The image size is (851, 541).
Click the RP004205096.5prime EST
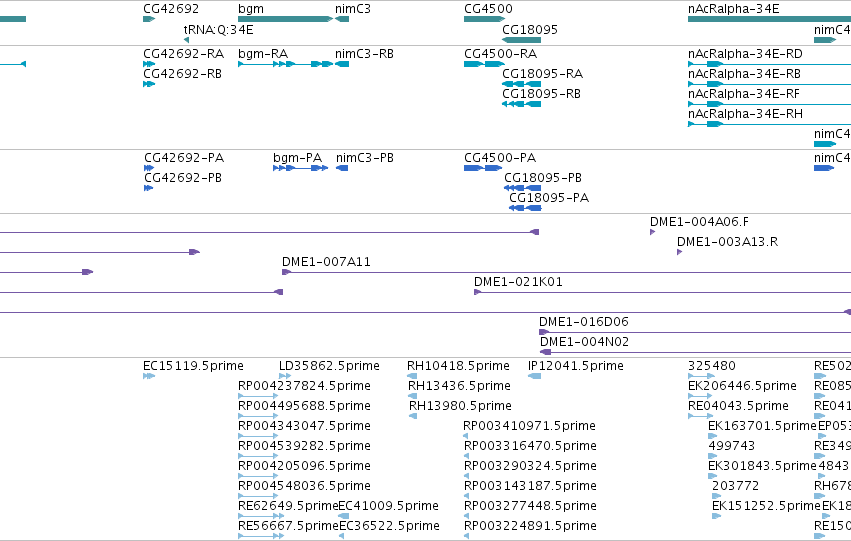(258, 476)
